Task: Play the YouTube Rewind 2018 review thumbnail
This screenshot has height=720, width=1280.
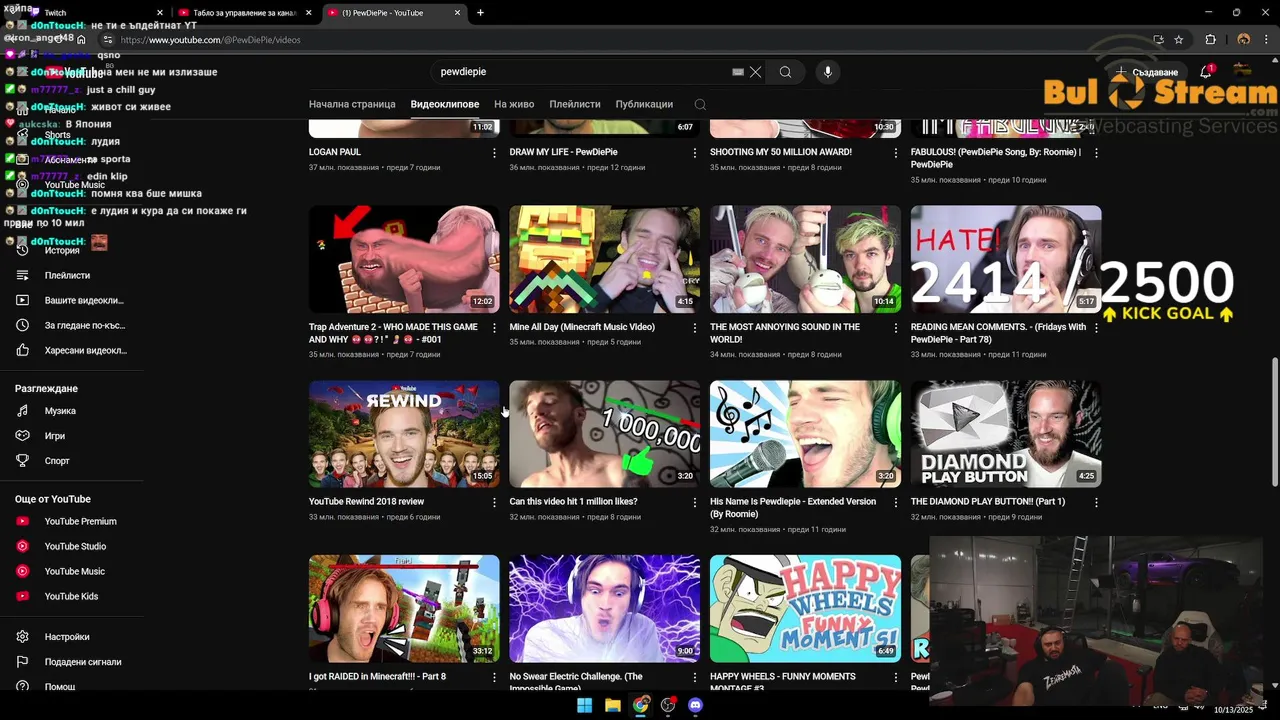Action: pyautogui.click(x=404, y=434)
